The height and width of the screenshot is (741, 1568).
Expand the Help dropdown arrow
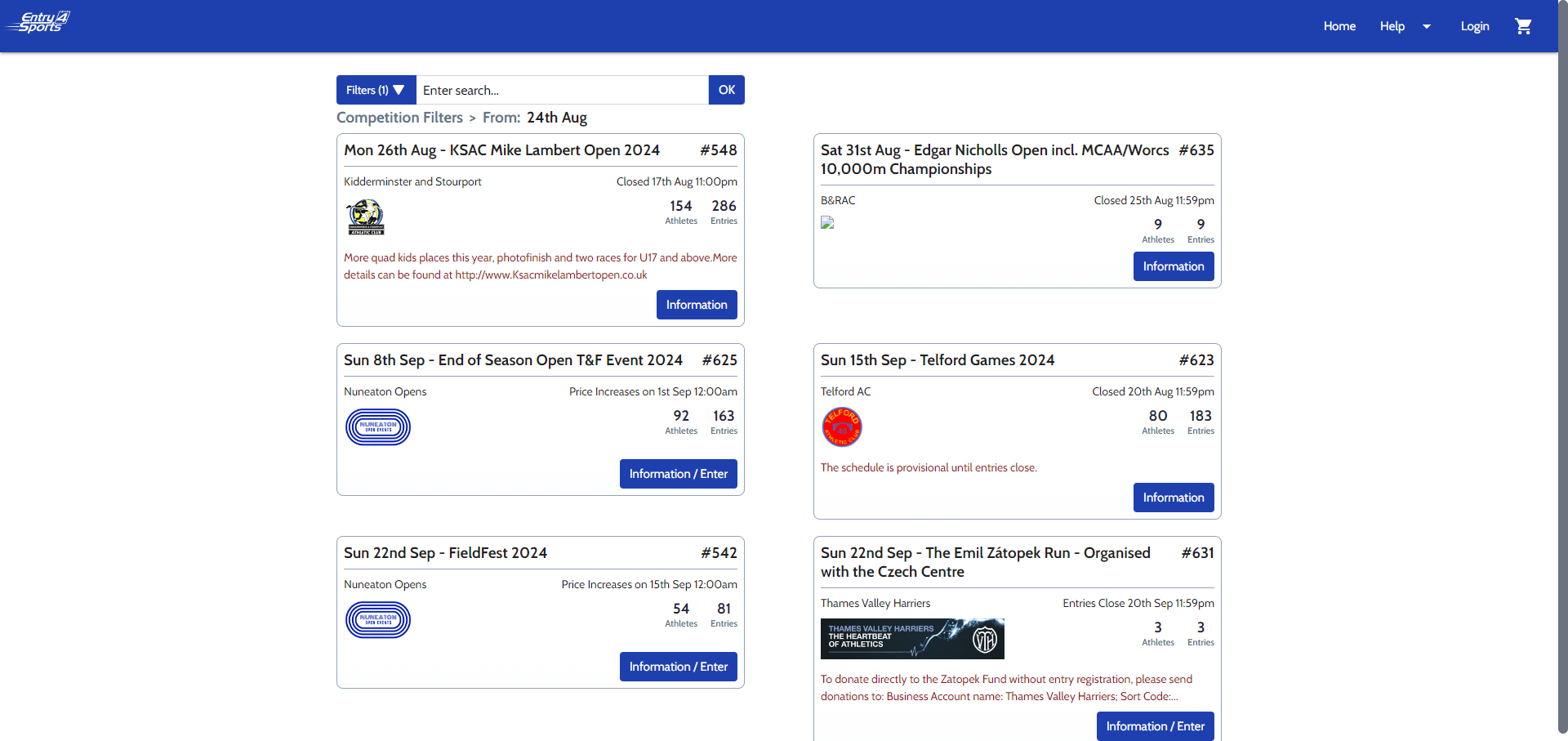[x=1426, y=25]
